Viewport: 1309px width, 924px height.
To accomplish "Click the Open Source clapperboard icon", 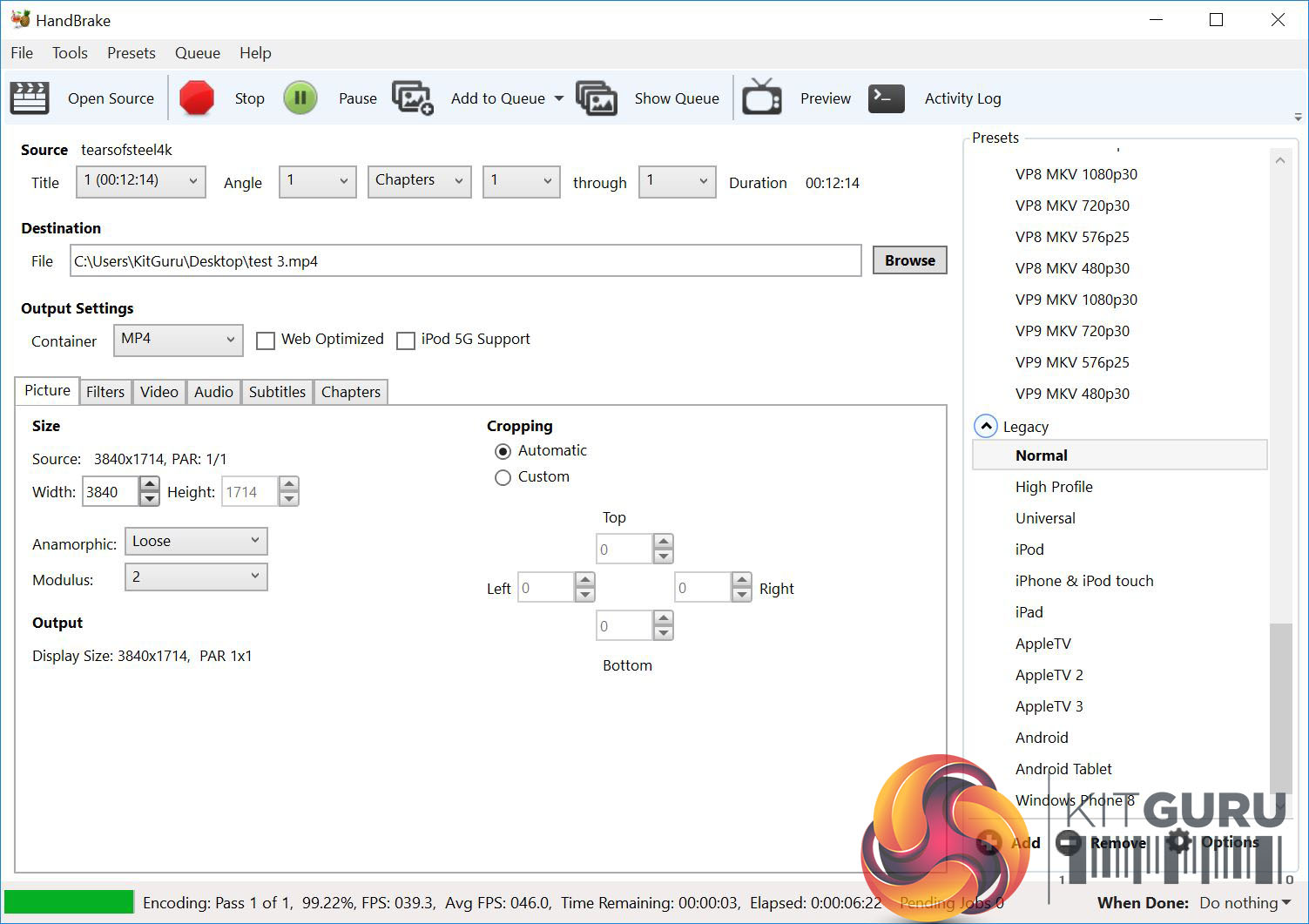I will click(x=30, y=98).
